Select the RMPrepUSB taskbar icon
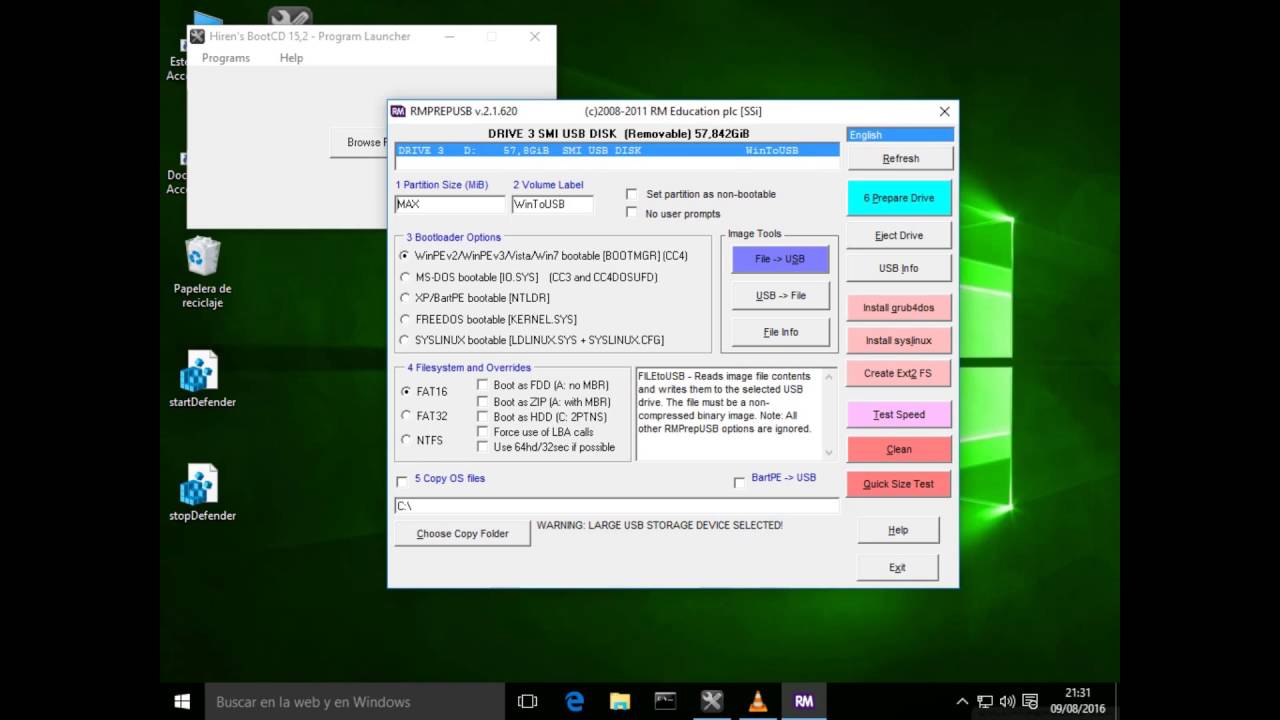The image size is (1280, 720). point(804,702)
